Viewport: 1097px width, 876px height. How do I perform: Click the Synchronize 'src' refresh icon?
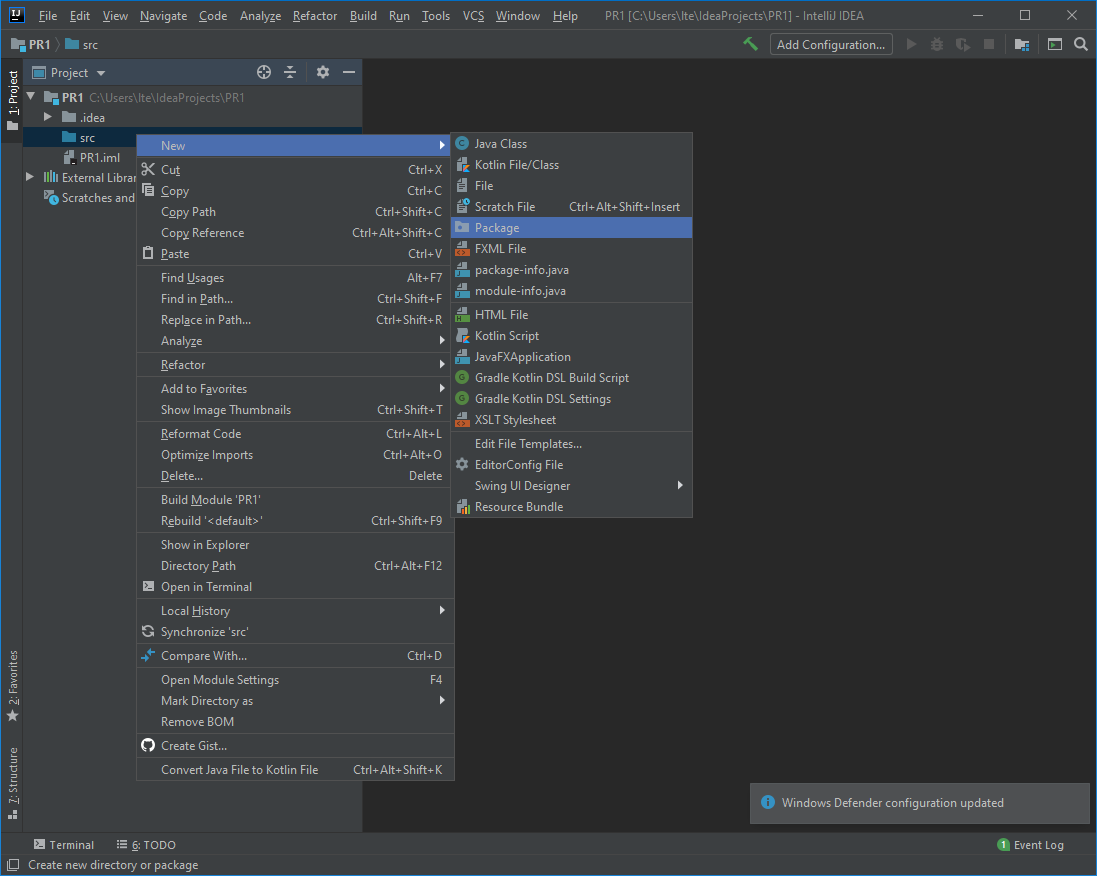pos(148,631)
